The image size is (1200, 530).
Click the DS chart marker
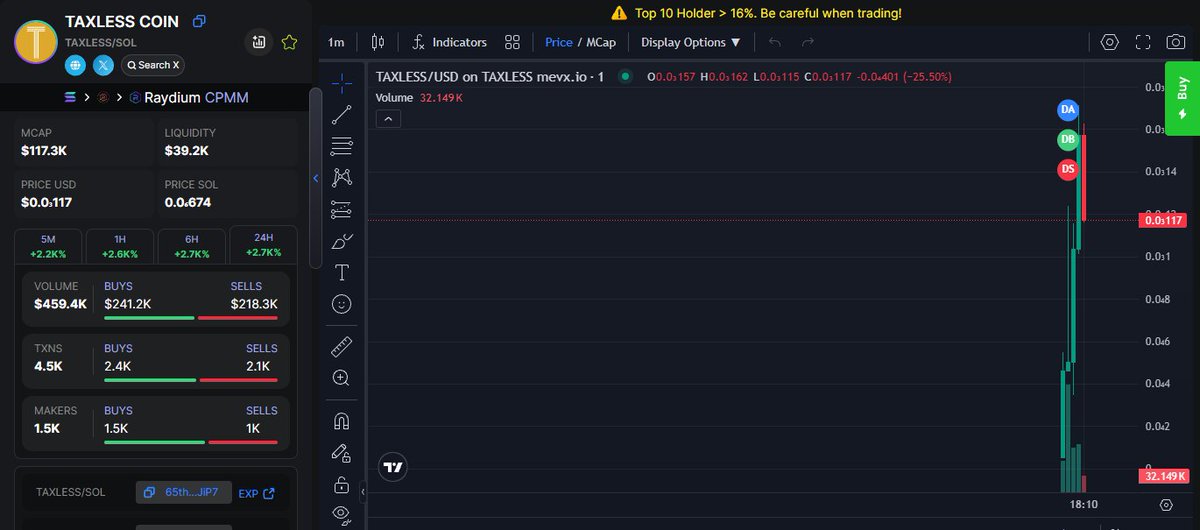click(x=1068, y=169)
